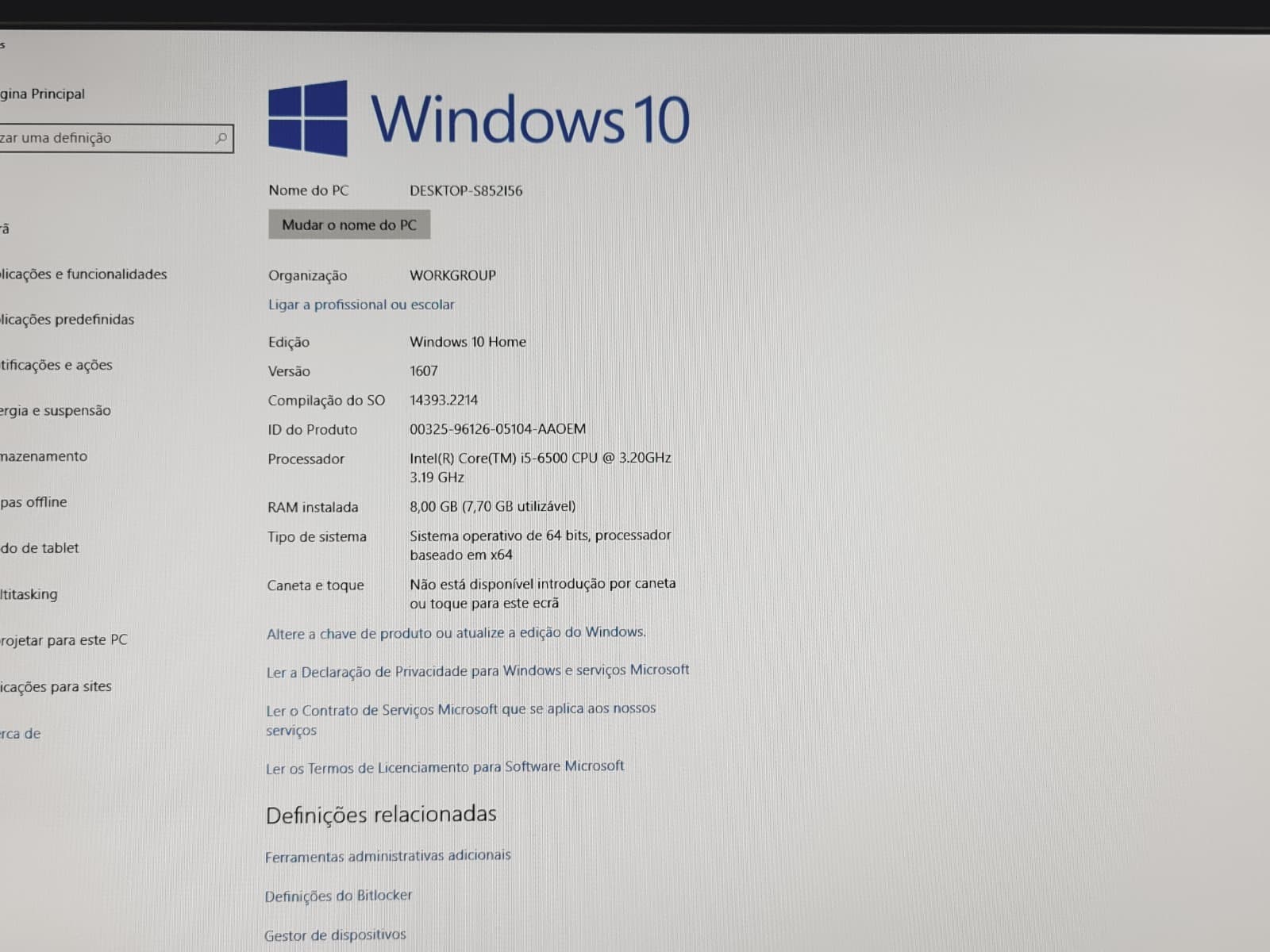Select Modo de tablet sidebar item
The height and width of the screenshot is (952, 1270).
click(x=40, y=548)
